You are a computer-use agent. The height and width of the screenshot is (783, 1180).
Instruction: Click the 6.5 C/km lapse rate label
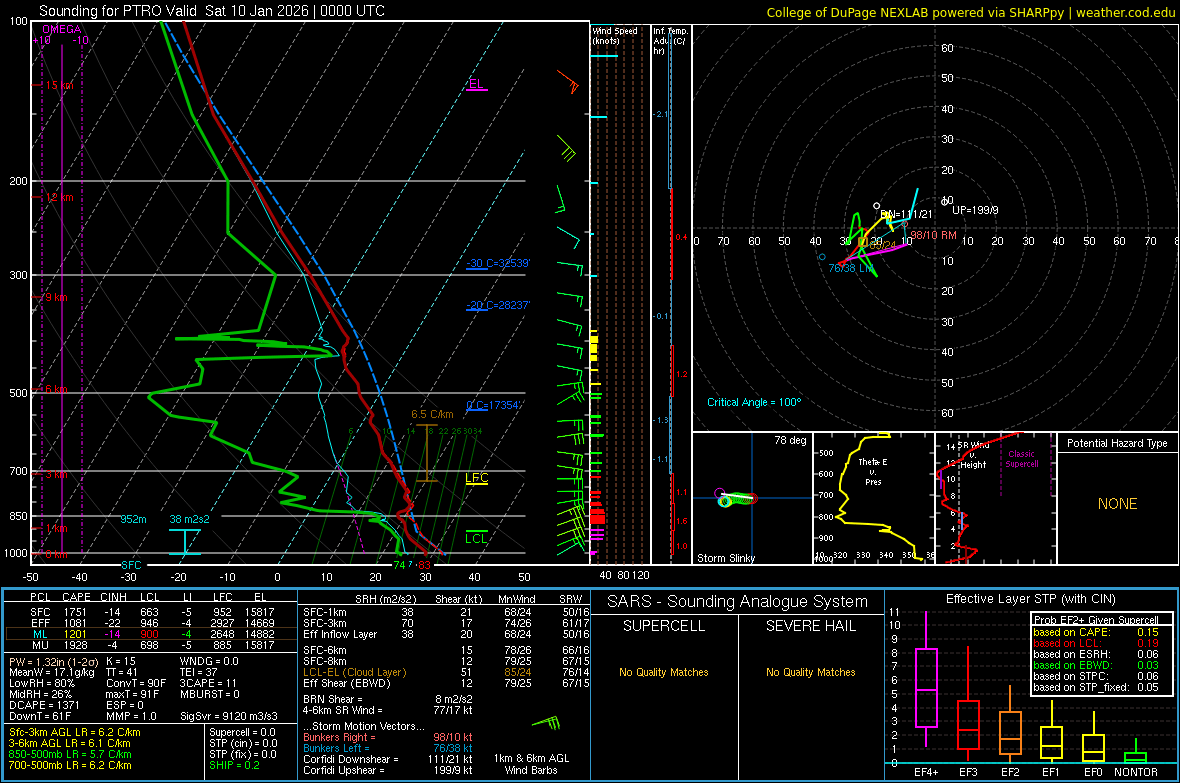pos(432,414)
